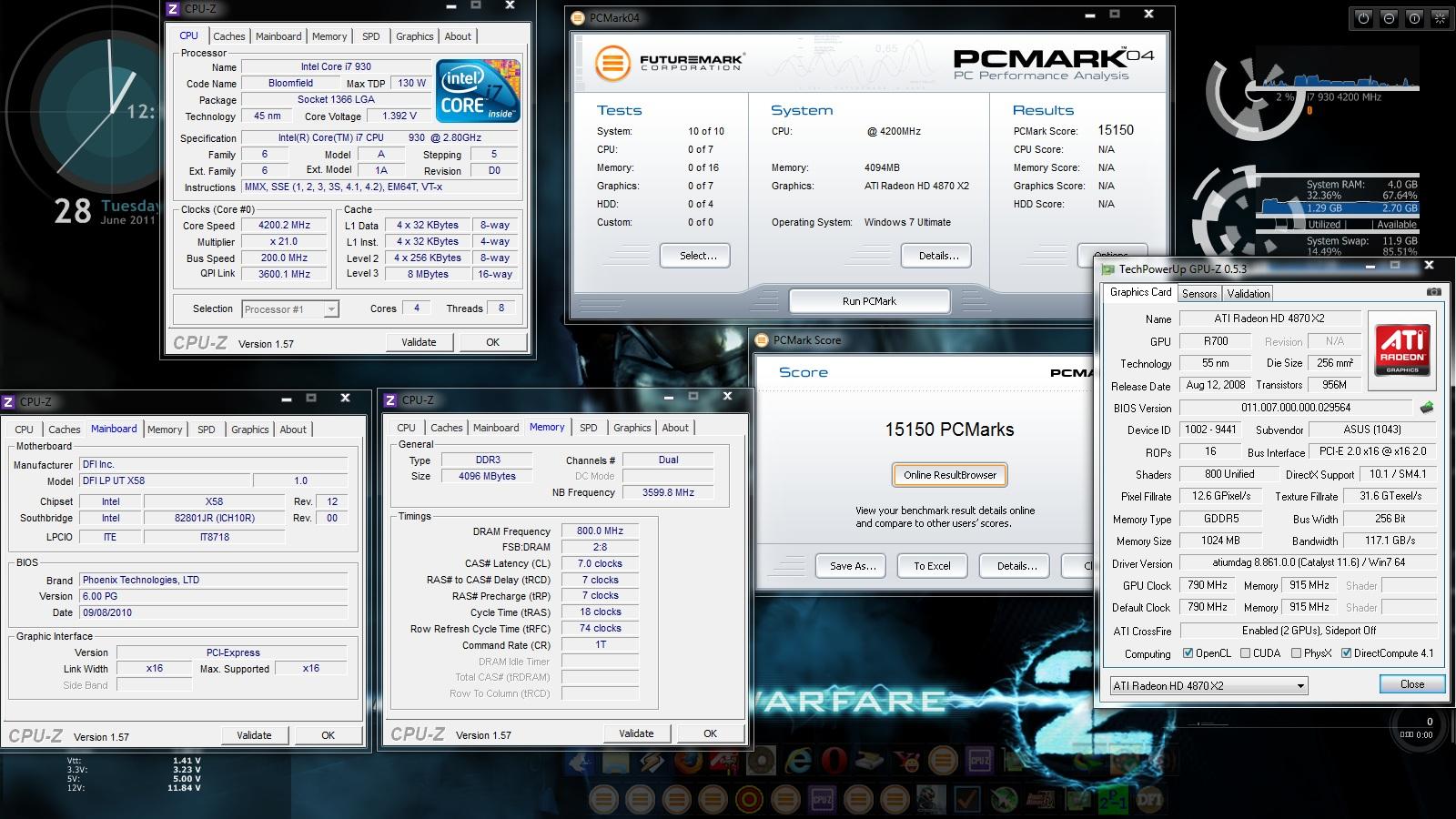Image resolution: width=1456 pixels, height=819 pixels.
Task: Click OK in CPU-Z Memory window
Action: tap(710, 733)
